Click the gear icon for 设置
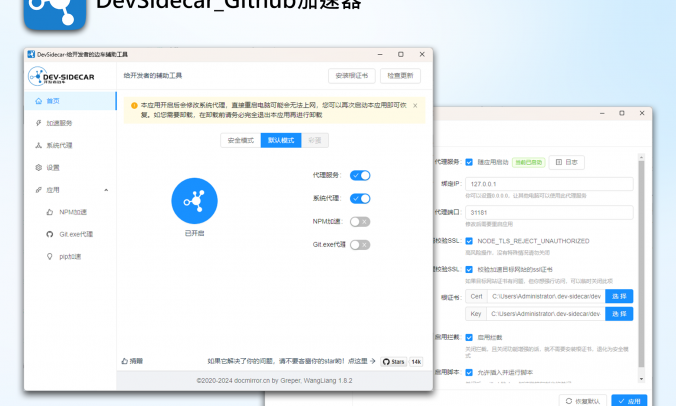Image resolution: width=676 pixels, height=406 pixels. click(38, 167)
